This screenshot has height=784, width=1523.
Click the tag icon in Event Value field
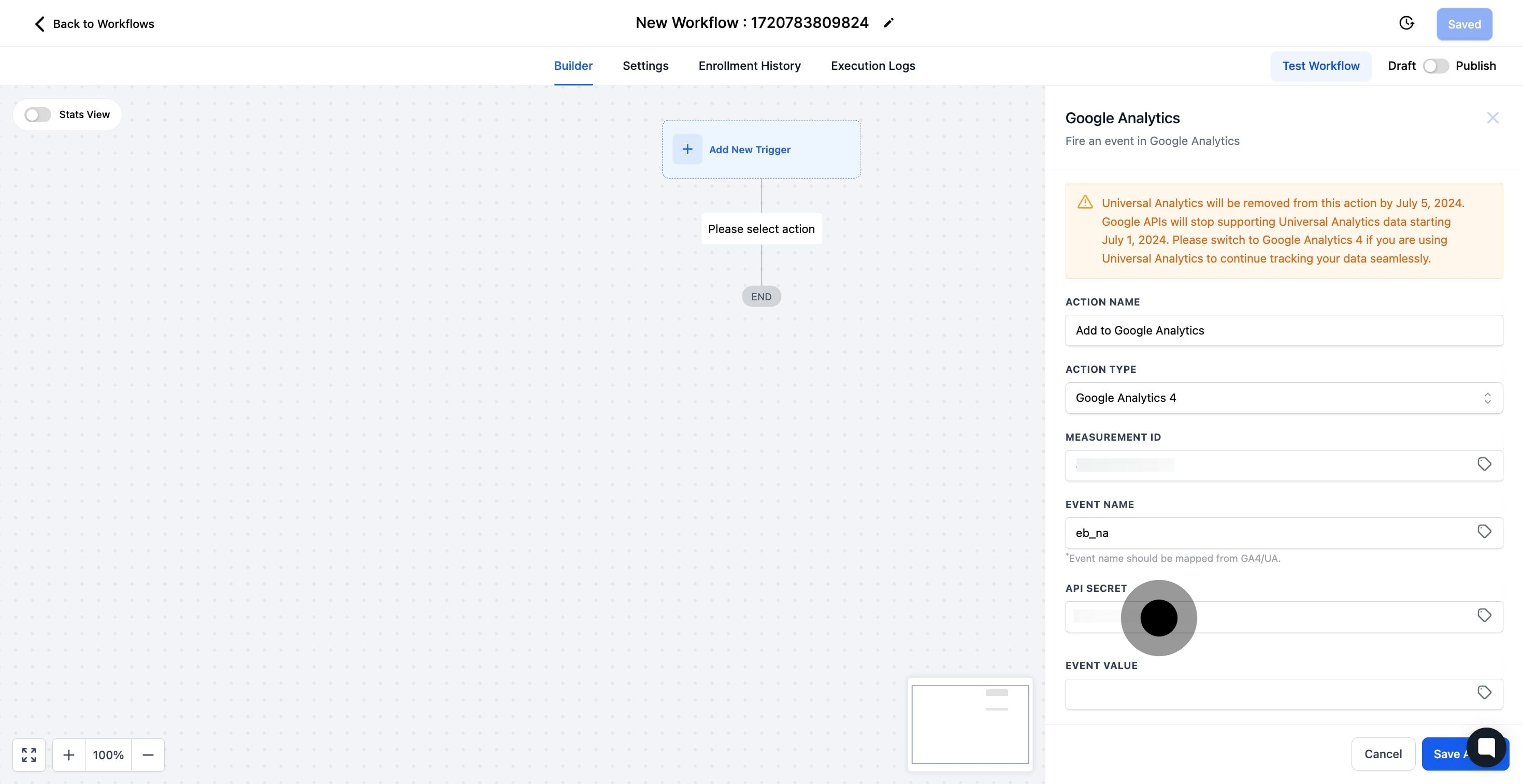click(x=1484, y=692)
